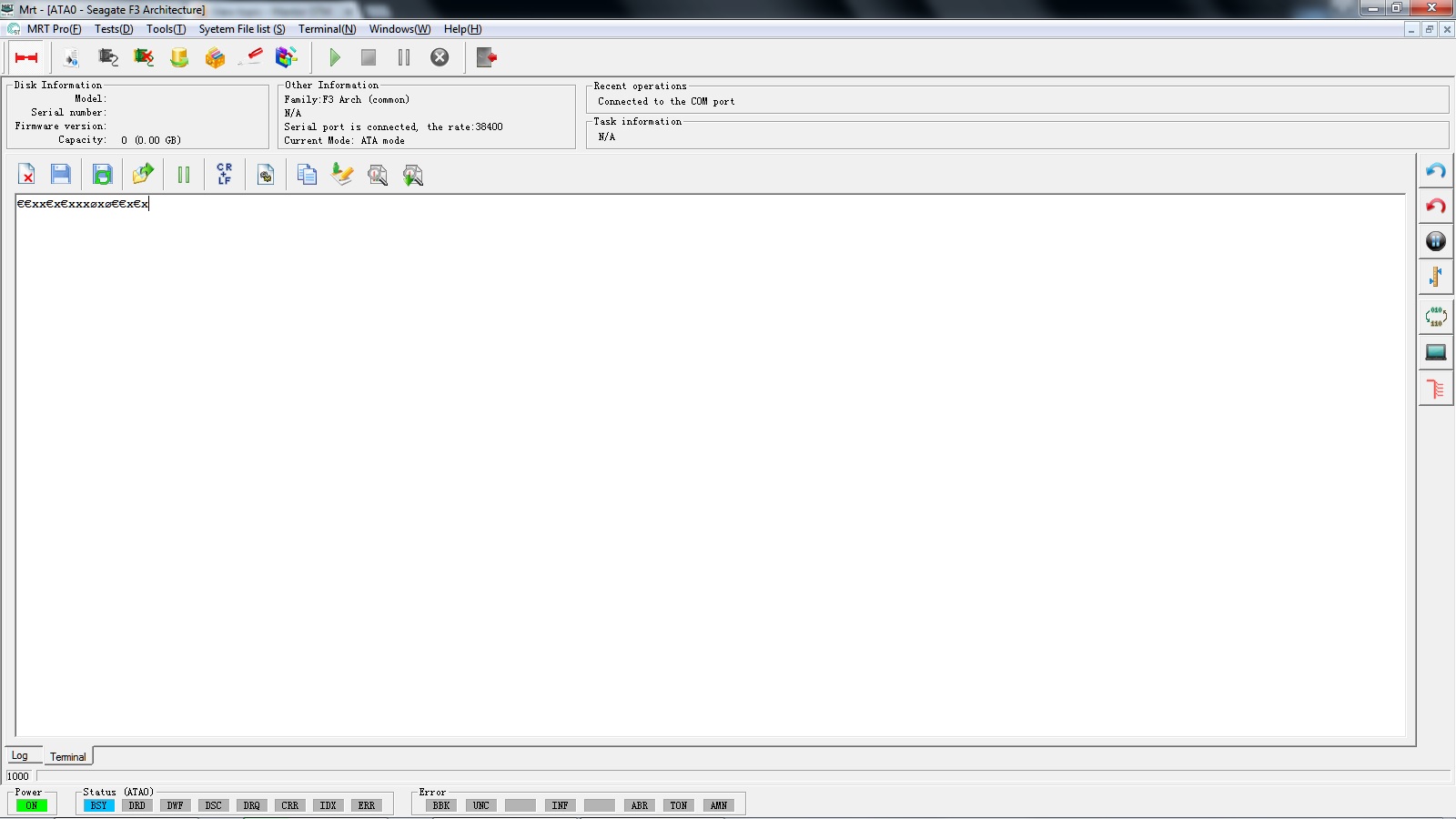Click the red curved arrow sidebar icon
Image resolution: width=1456 pixels, height=819 pixels.
pos(1436,206)
